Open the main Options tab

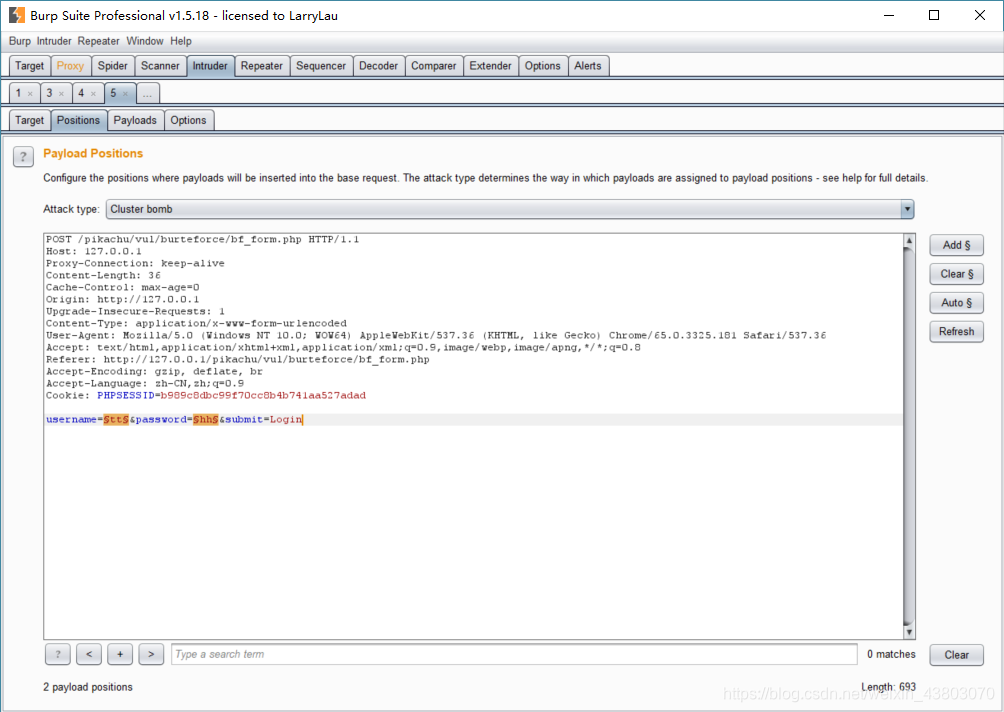(542, 66)
